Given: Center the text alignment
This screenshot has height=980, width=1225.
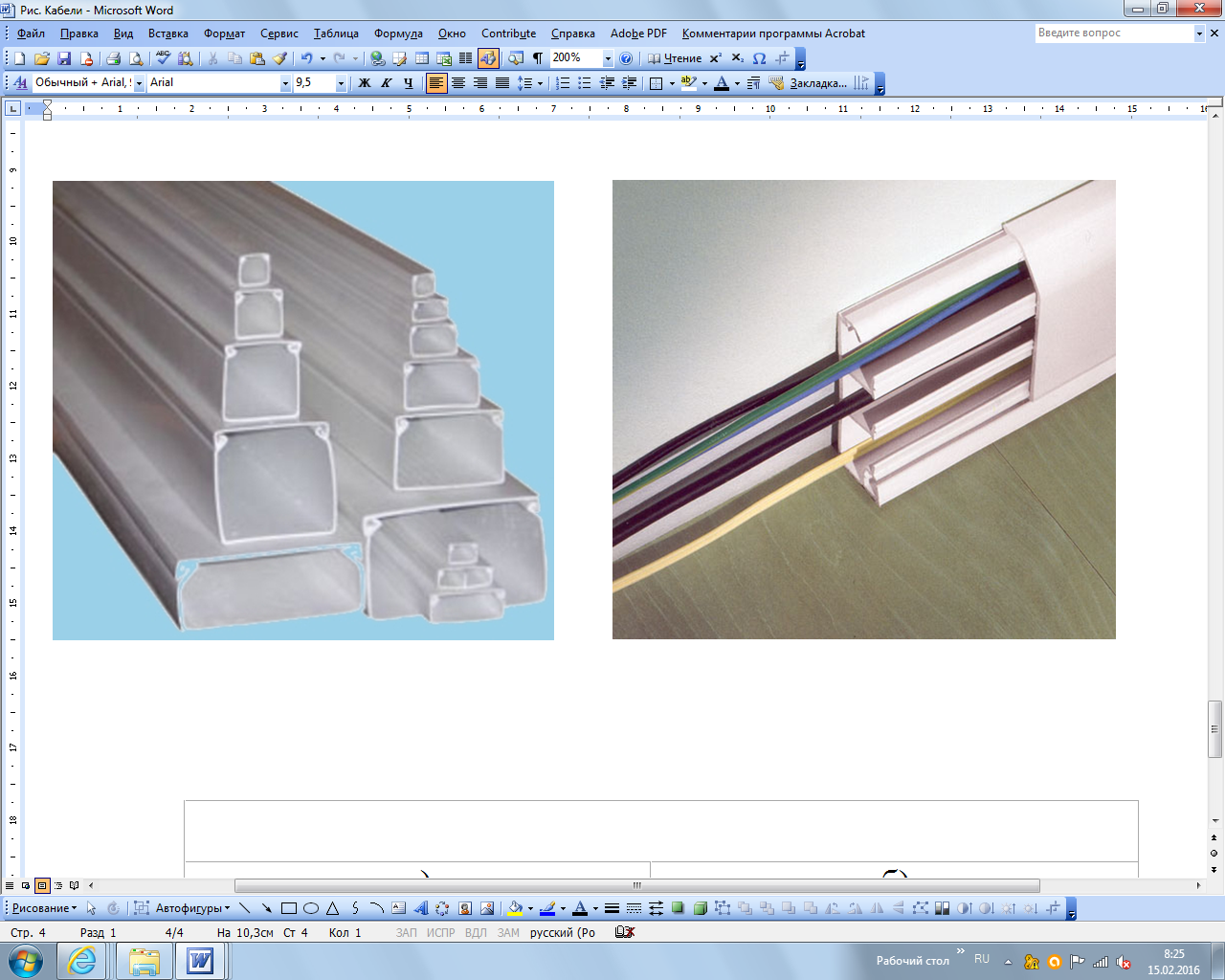Looking at the screenshot, I should coord(458,83).
